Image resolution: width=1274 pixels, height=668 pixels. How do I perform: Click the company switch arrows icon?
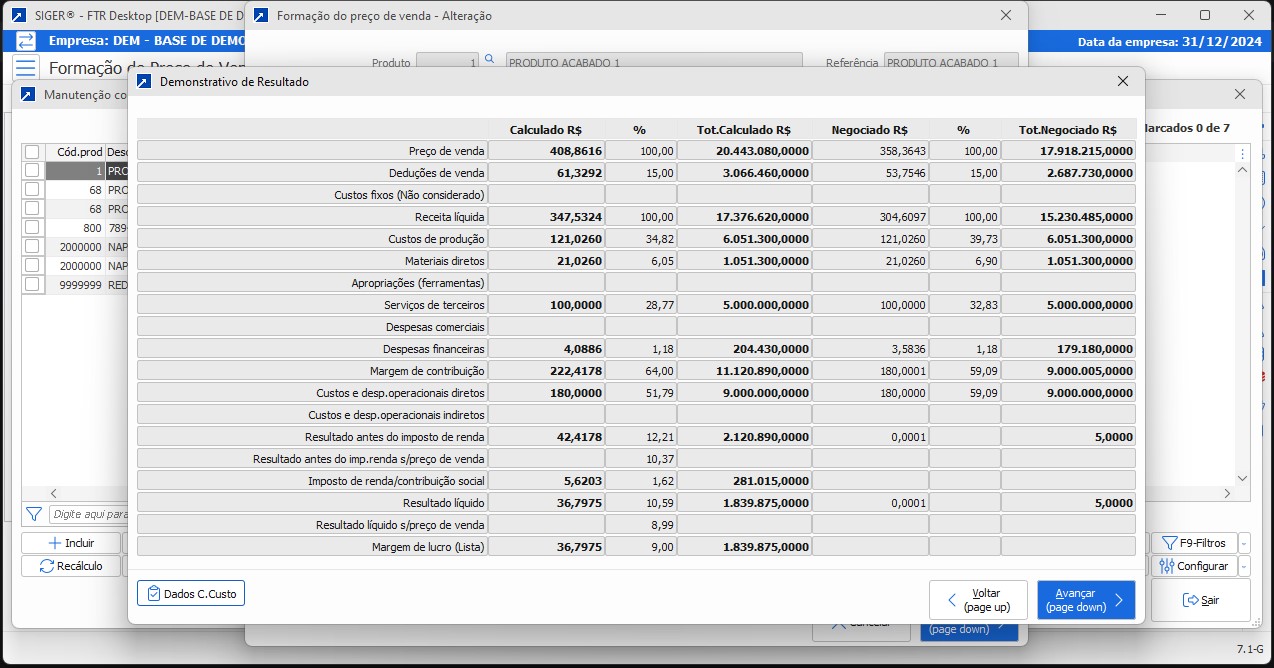point(26,41)
